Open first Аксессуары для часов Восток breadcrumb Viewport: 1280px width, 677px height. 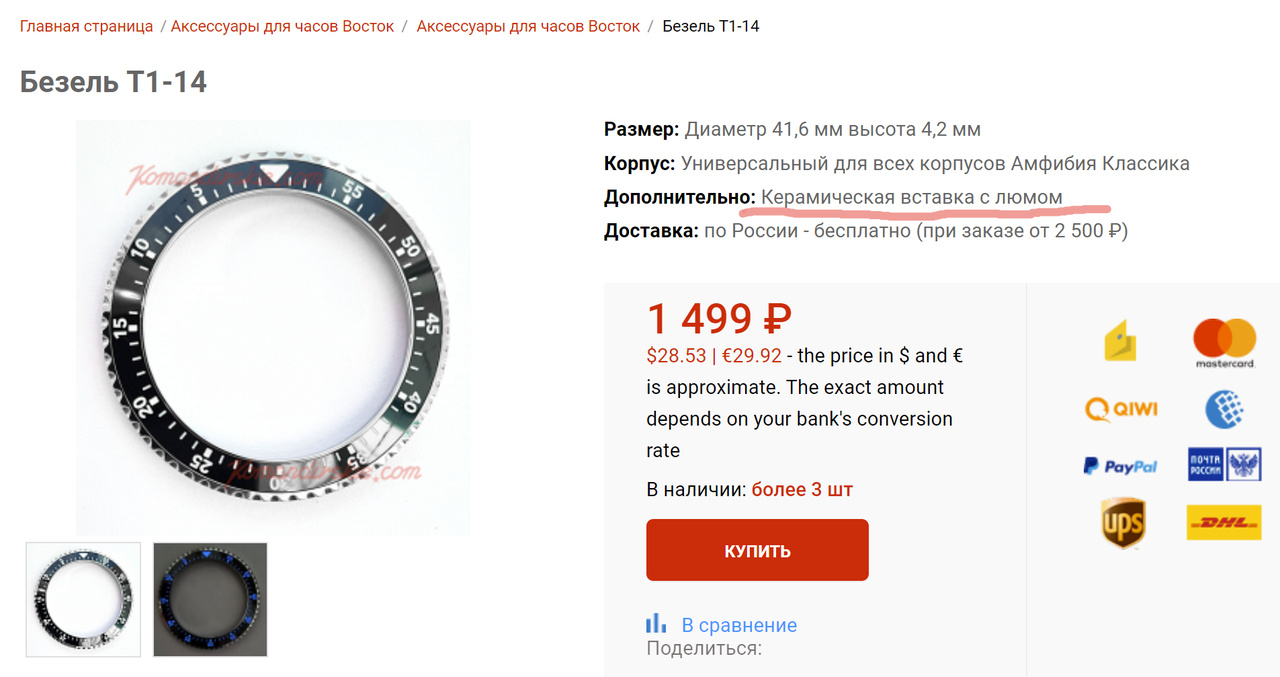pyautogui.click(x=282, y=26)
